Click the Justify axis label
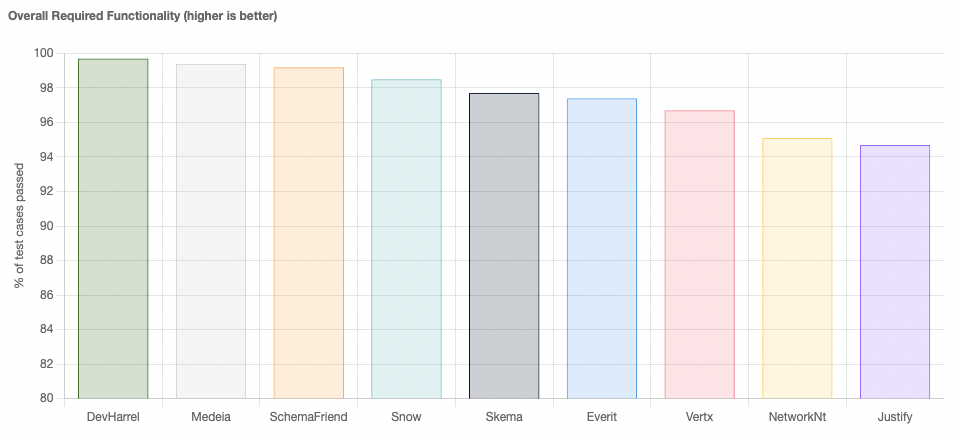This screenshot has height=436, width=955. pyautogui.click(x=895, y=418)
